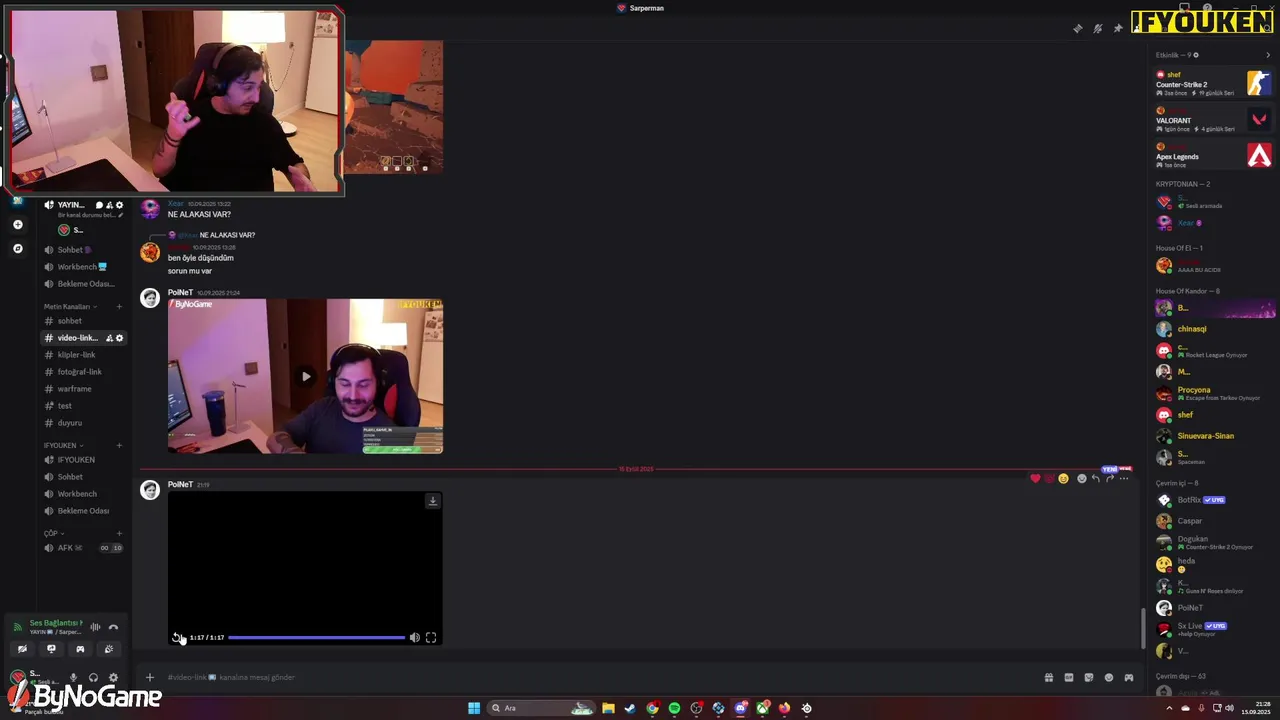Image resolution: width=1280 pixels, height=720 pixels.
Task: Open add reaction picker on message
Action: coord(1081,479)
